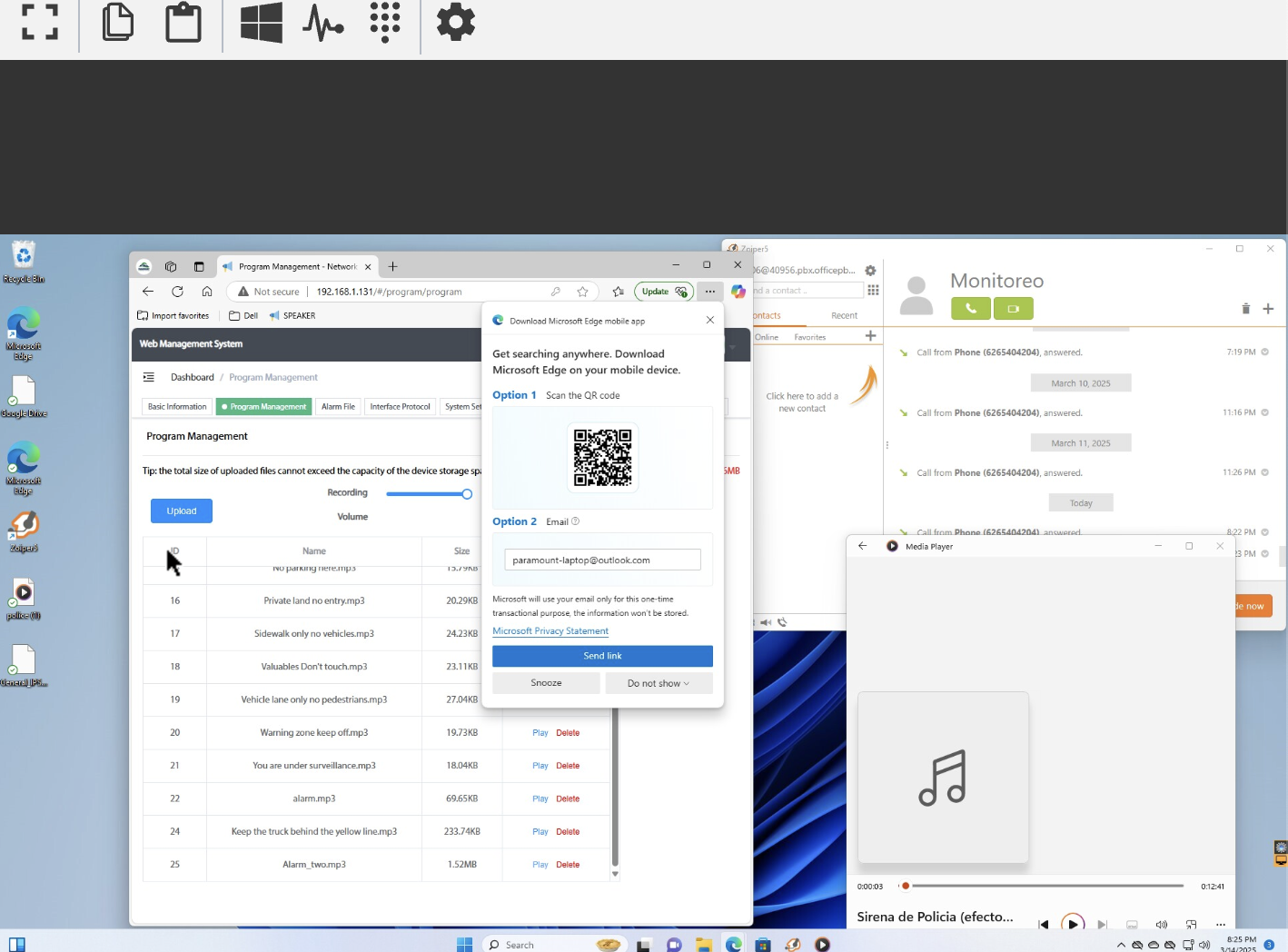Select the police media file on desktop

click(x=24, y=600)
